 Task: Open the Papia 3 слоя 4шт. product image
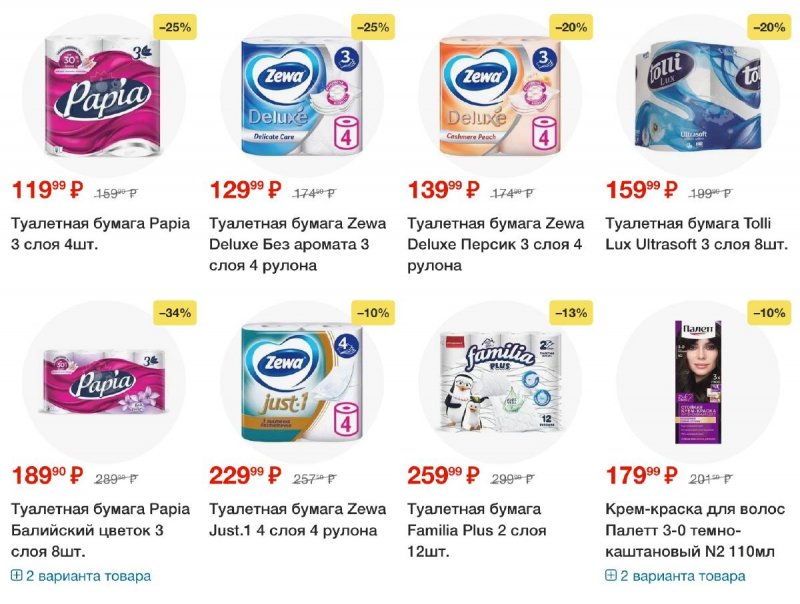point(104,96)
